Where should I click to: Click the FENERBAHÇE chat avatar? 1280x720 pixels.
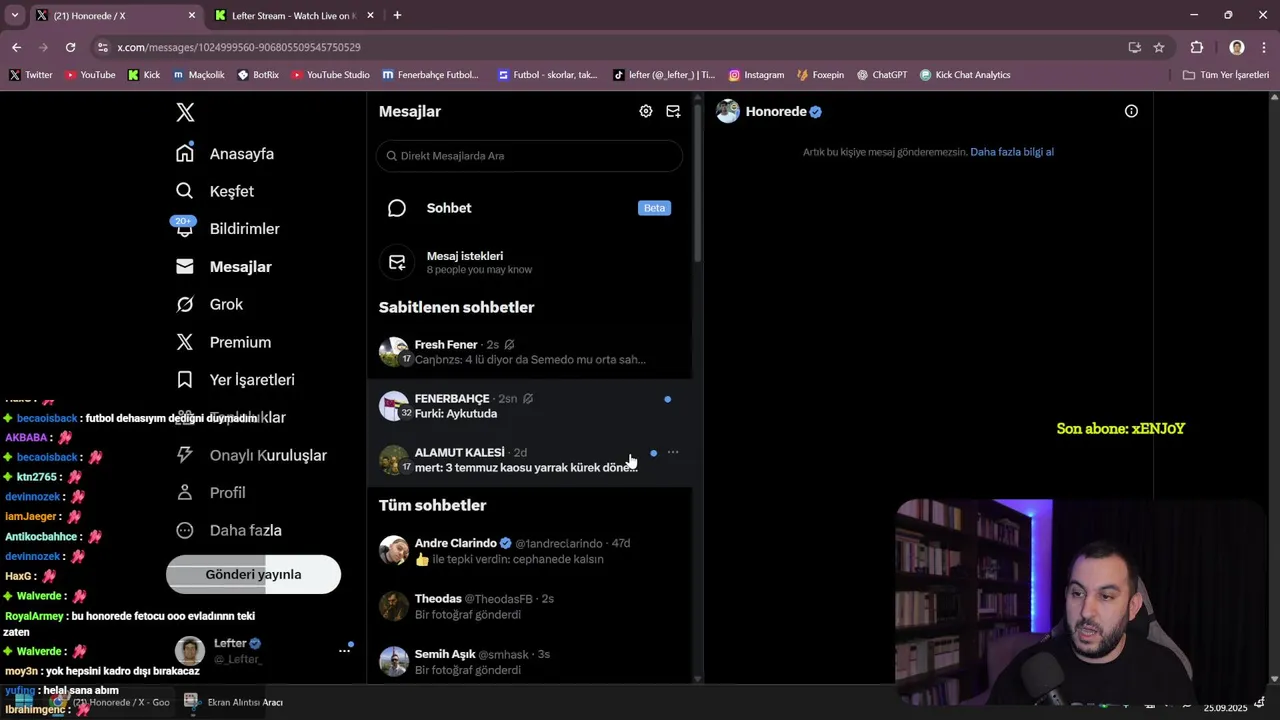393,405
